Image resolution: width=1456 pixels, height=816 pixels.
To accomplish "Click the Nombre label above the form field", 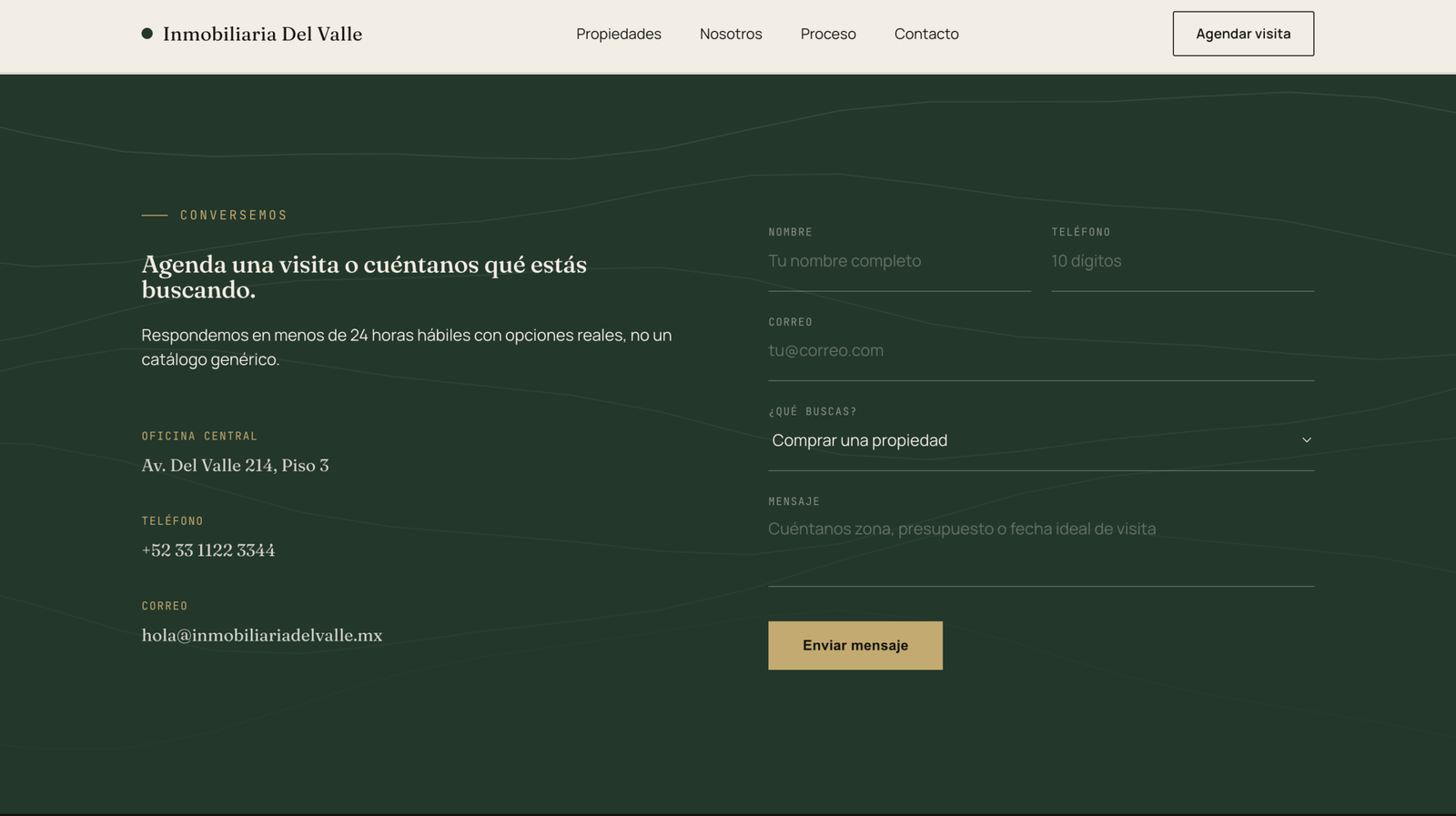I will point(791,232).
